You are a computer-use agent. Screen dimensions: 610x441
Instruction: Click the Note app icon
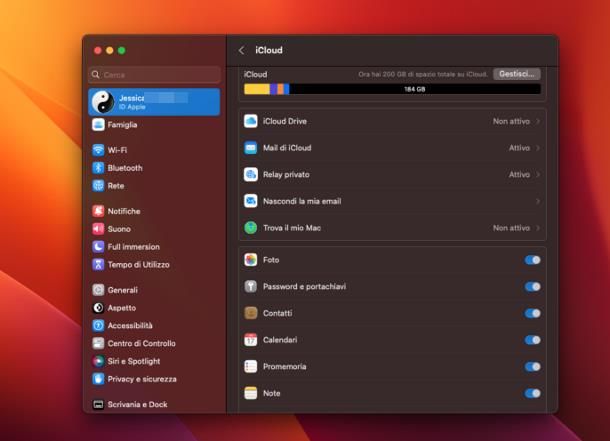(x=251, y=393)
